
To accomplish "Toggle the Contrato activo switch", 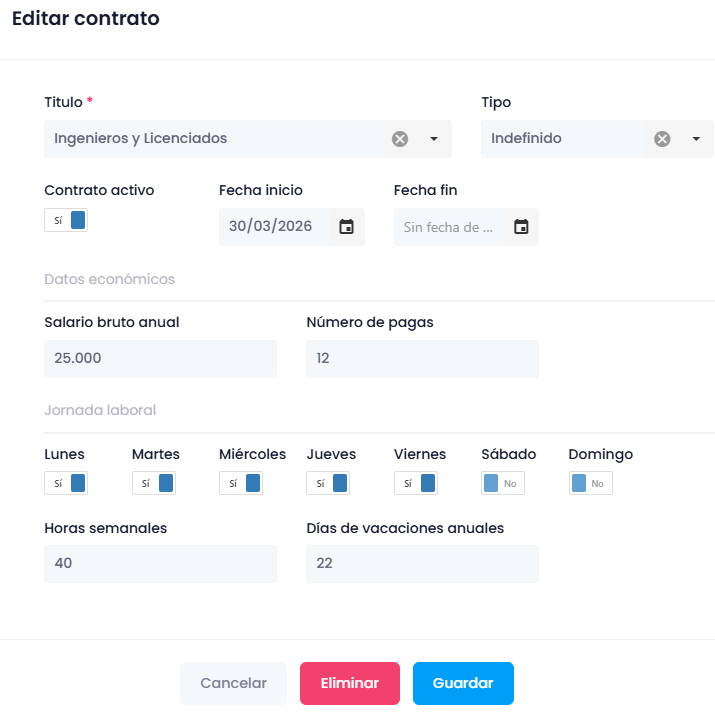I will pos(66,220).
